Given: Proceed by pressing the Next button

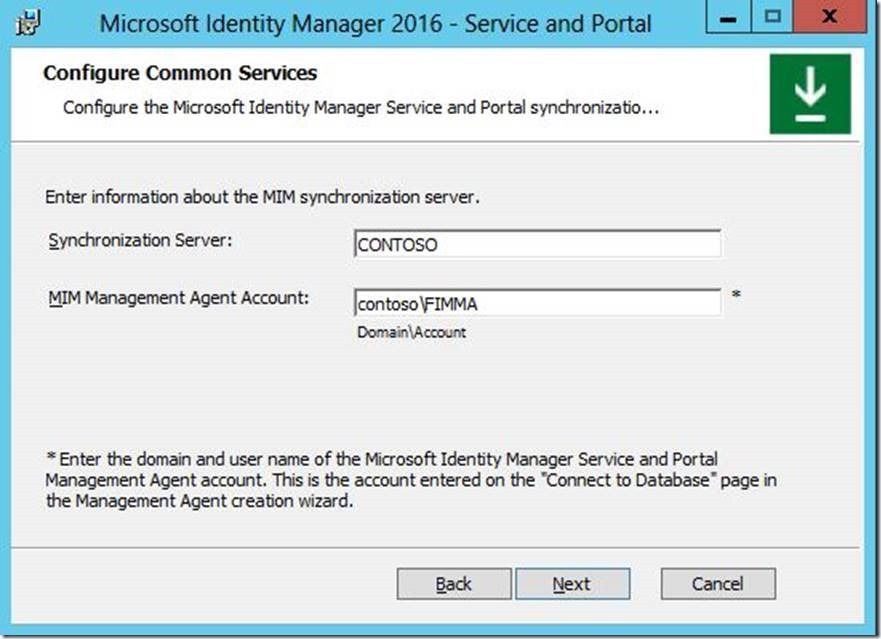Looking at the screenshot, I should (x=571, y=584).
